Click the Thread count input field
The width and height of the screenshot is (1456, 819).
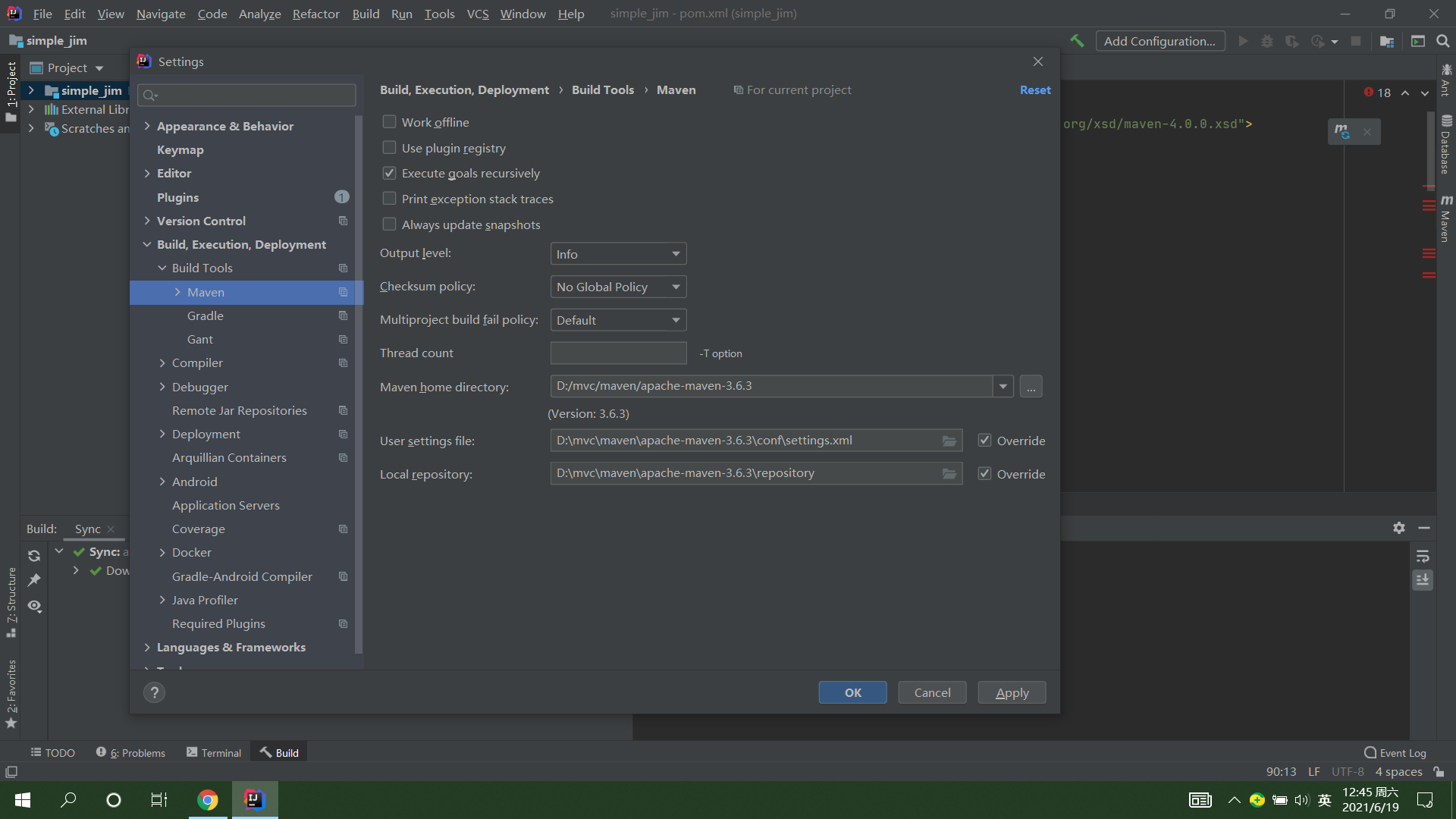(618, 353)
